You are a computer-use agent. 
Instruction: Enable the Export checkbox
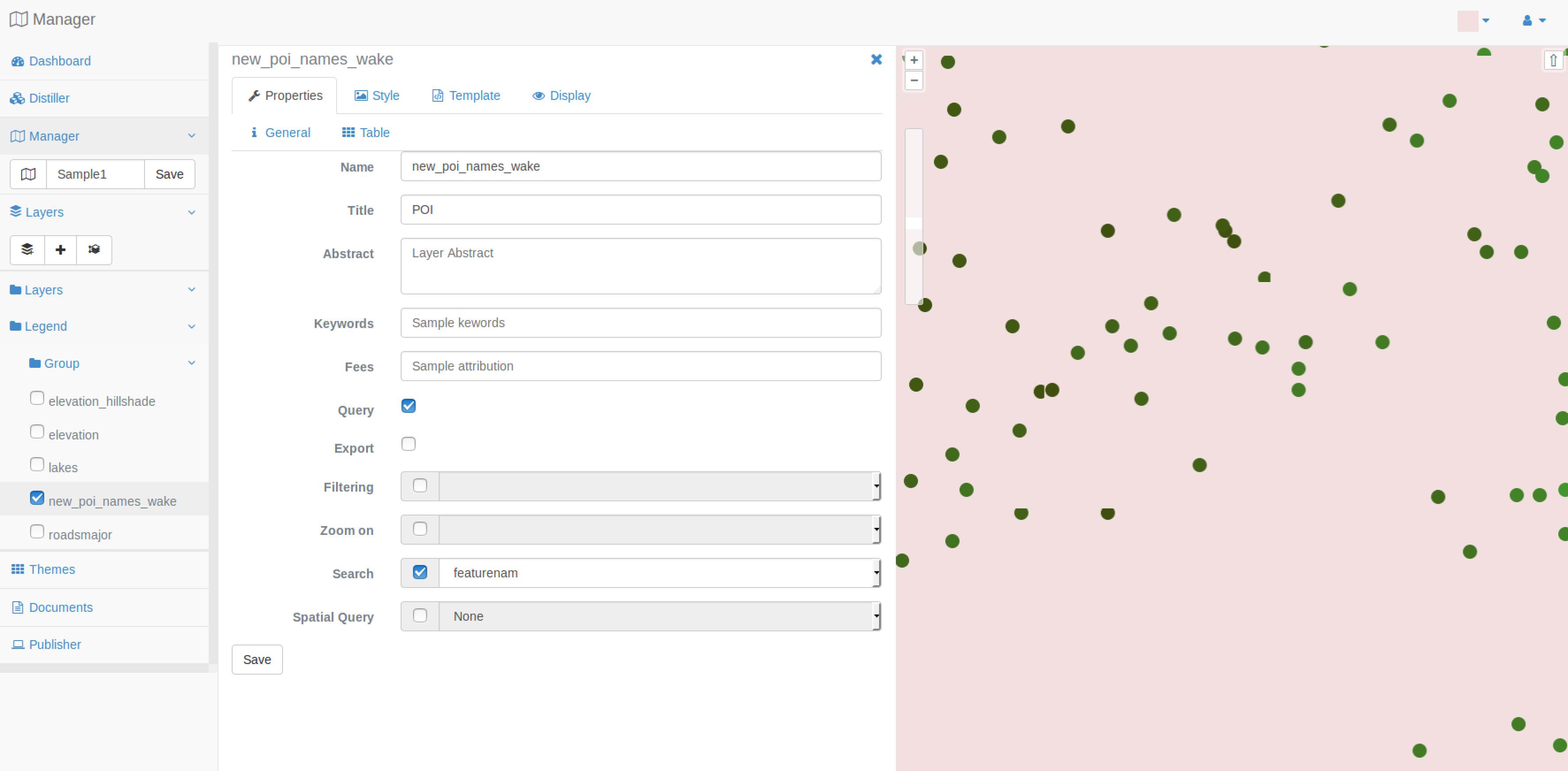pos(409,443)
